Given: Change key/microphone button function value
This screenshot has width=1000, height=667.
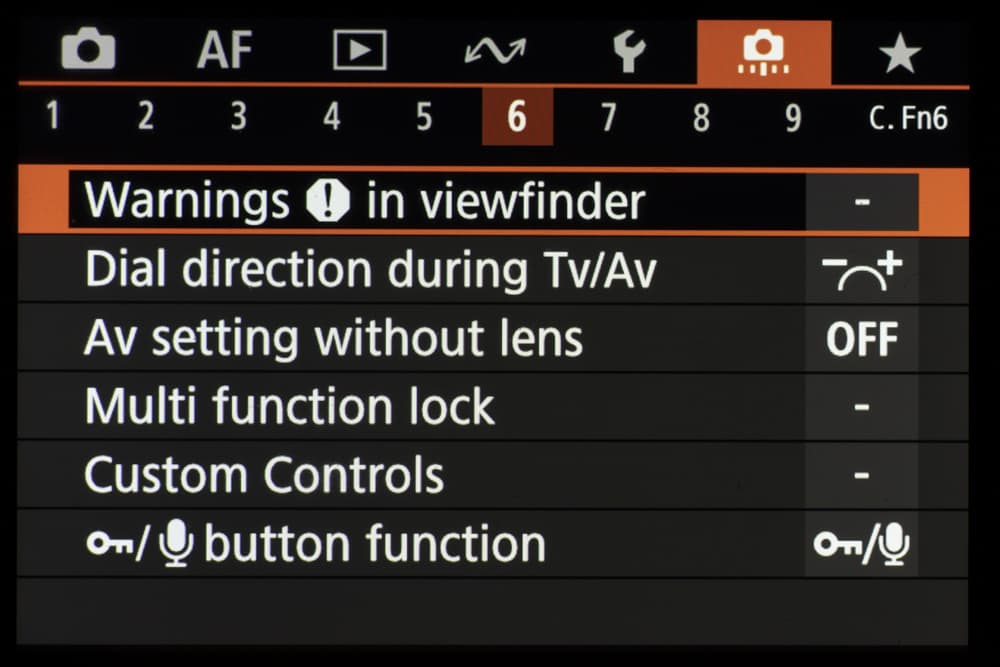Looking at the screenshot, I should (861, 544).
